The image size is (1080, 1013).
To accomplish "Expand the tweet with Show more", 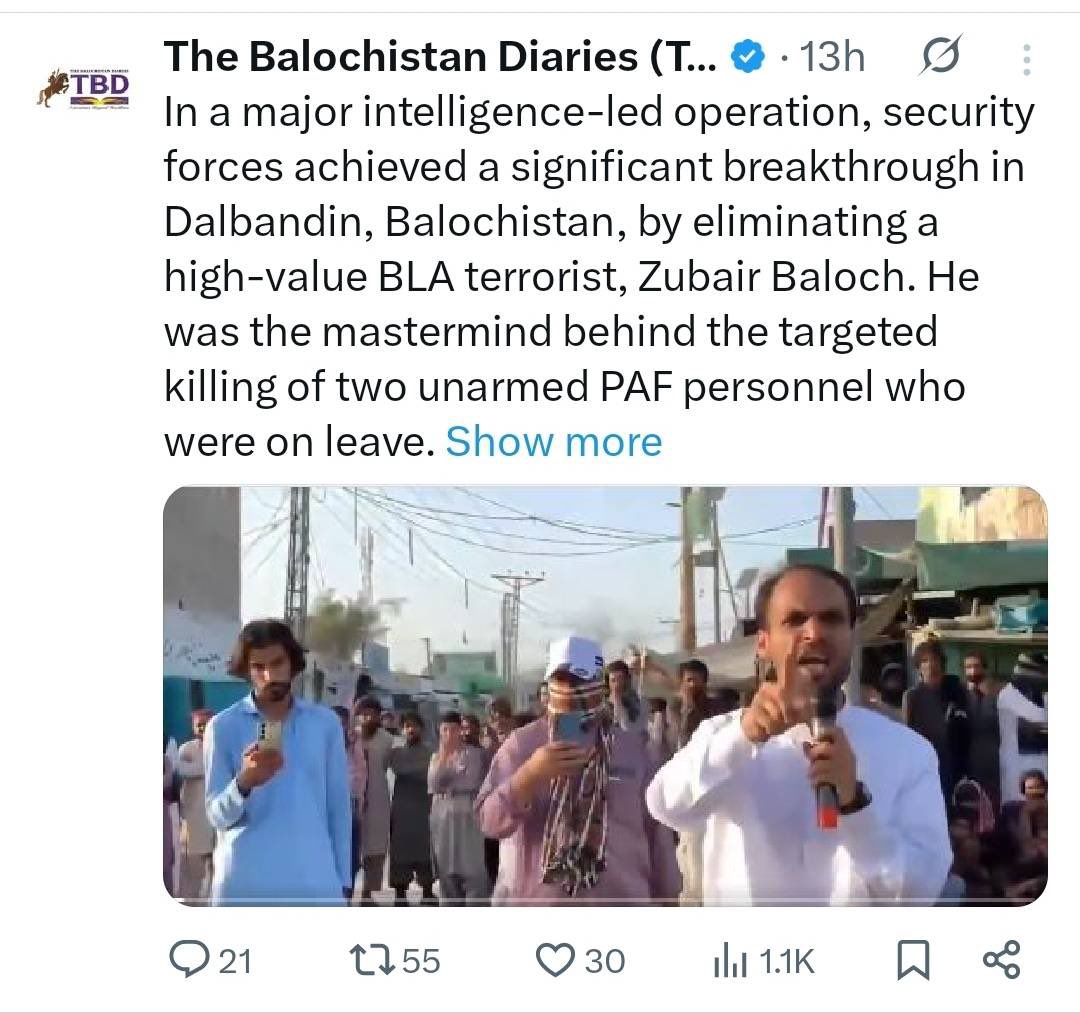I will [x=554, y=441].
